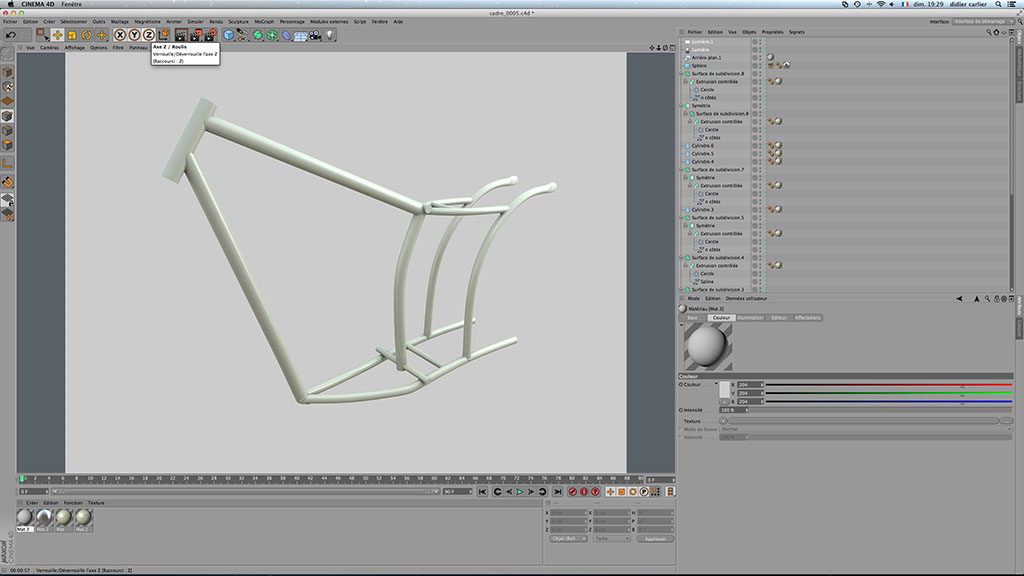Switch to Points mode
The width and height of the screenshot is (1024, 576).
[7, 116]
